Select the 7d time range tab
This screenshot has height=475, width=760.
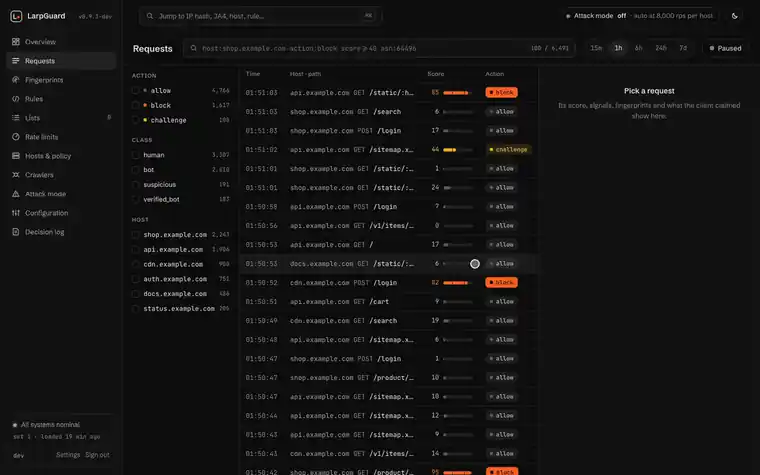[x=683, y=48]
